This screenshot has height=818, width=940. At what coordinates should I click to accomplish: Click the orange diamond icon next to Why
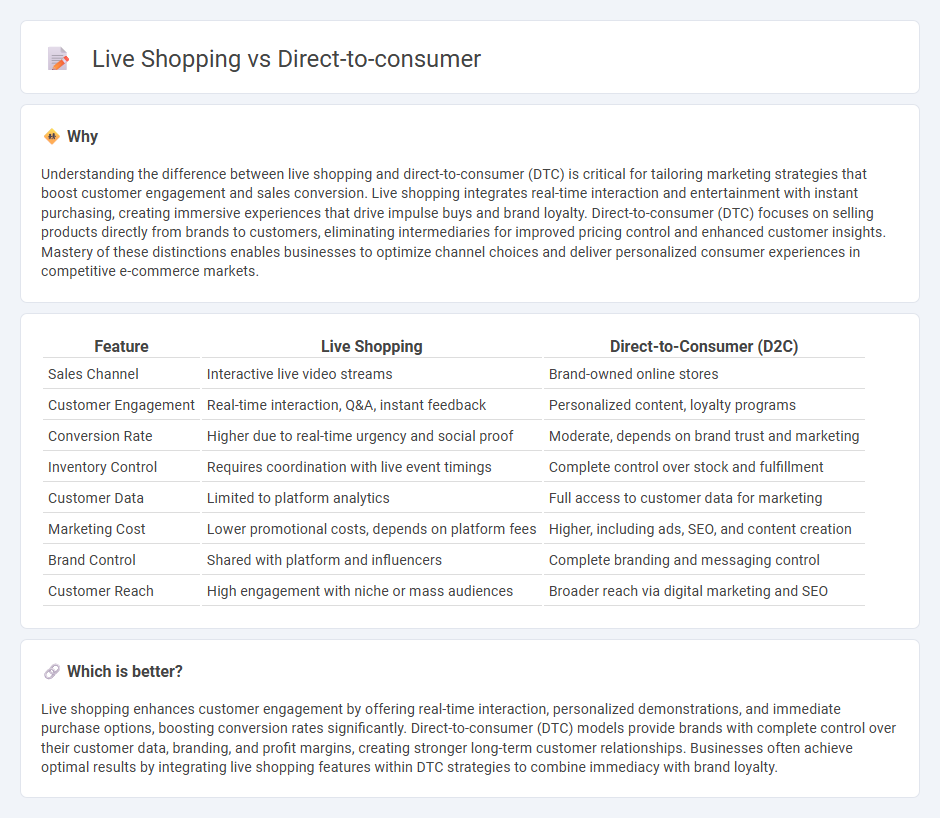(x=52, y=137)
